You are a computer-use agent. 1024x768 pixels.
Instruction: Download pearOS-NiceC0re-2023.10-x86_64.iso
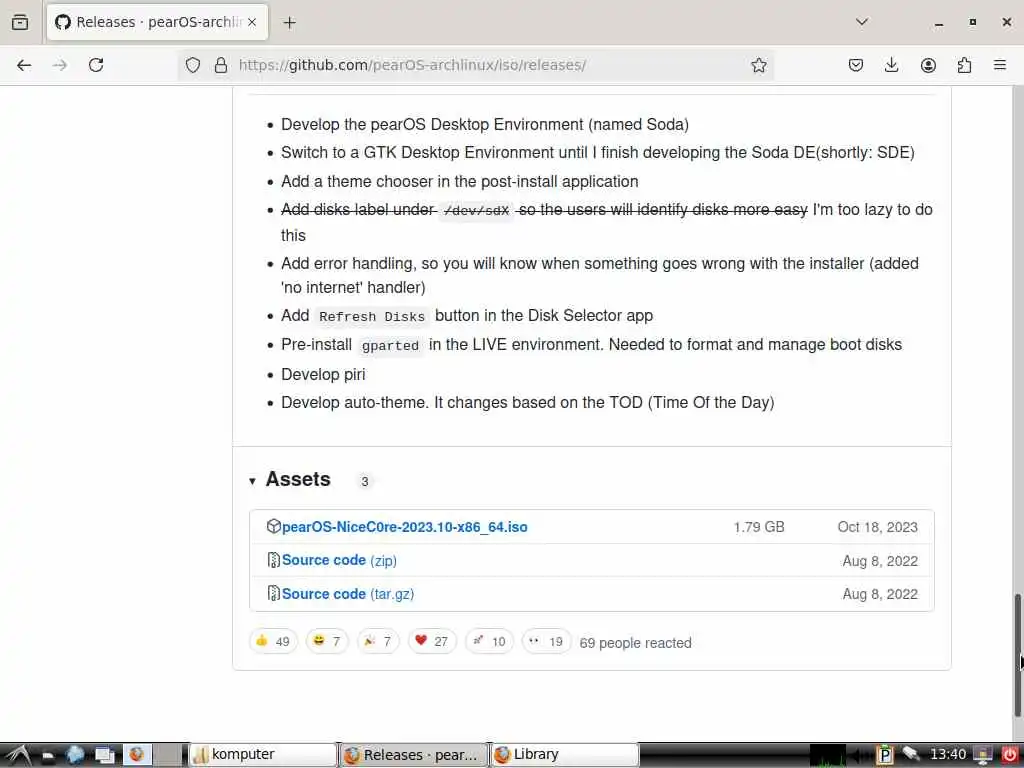point(404,527)
